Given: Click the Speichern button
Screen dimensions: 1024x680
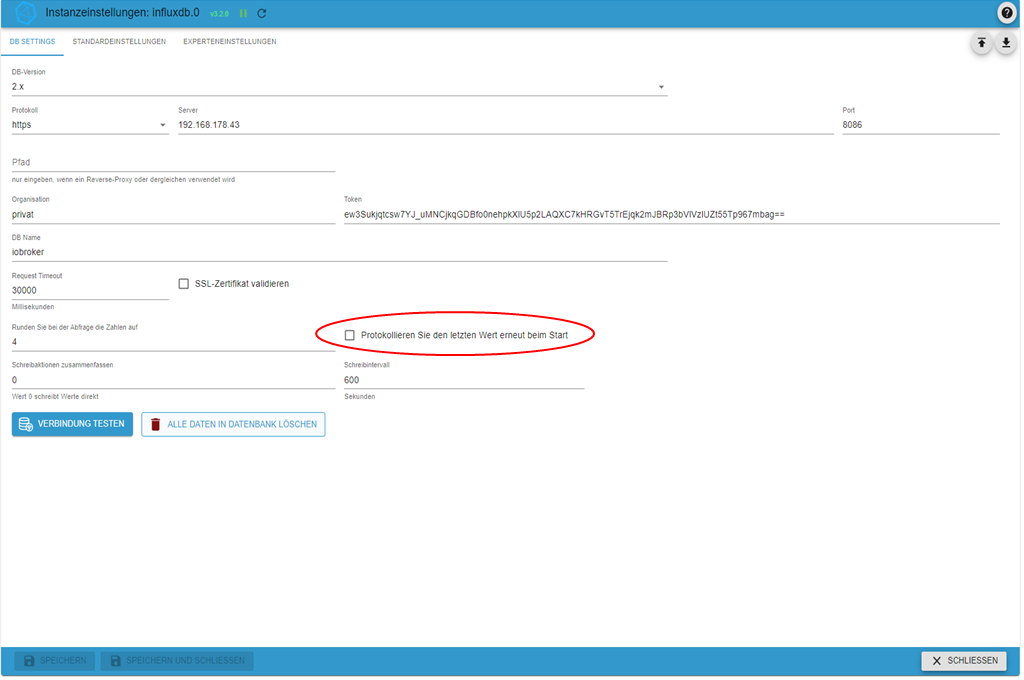Looking at the screenshot, I should pos(55,660).
